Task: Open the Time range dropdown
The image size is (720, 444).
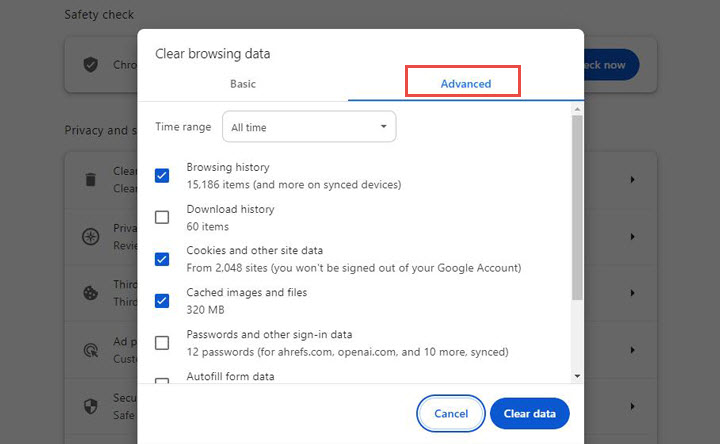Action: pyautogui.click(x=309, y=127)
